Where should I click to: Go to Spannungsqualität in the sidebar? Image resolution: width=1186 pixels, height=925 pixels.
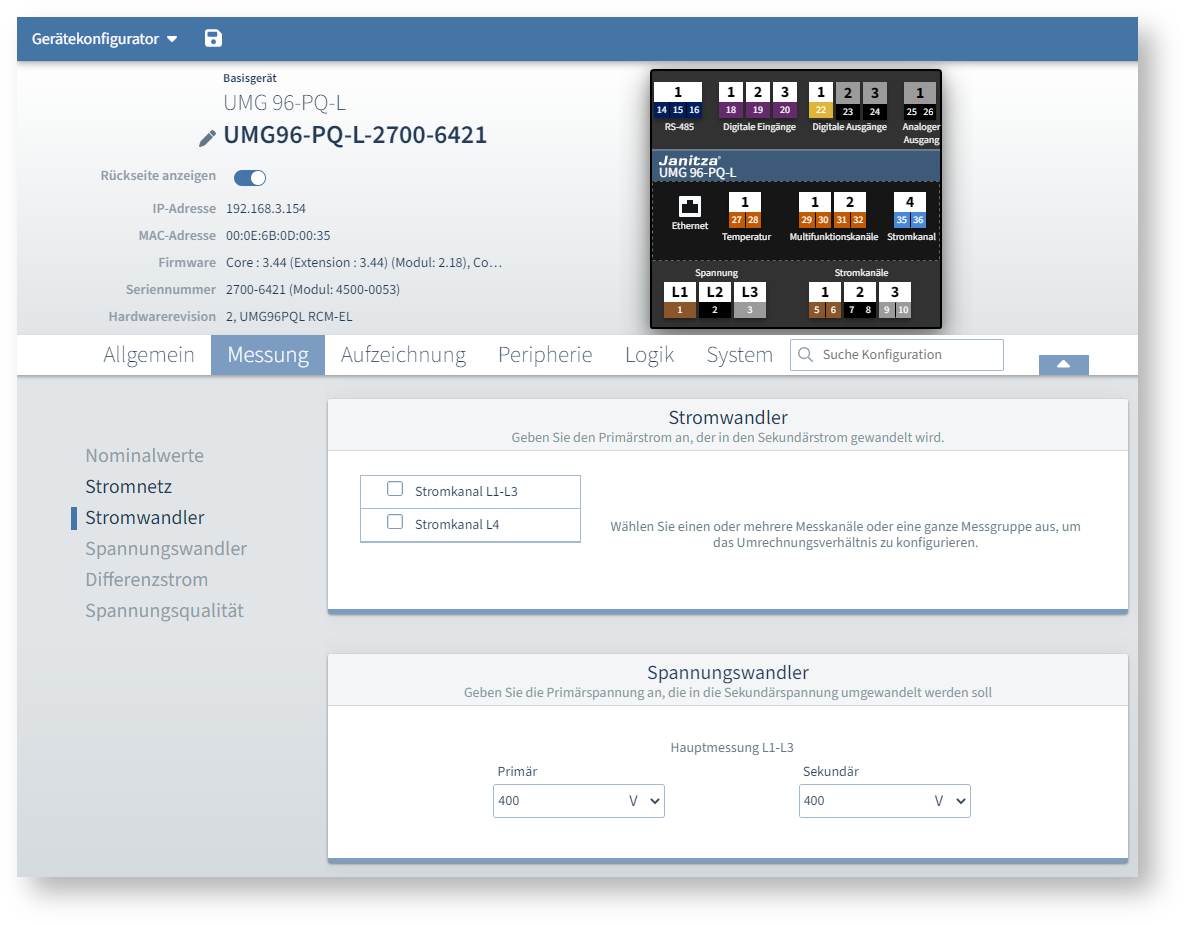(x=164, y=611)
